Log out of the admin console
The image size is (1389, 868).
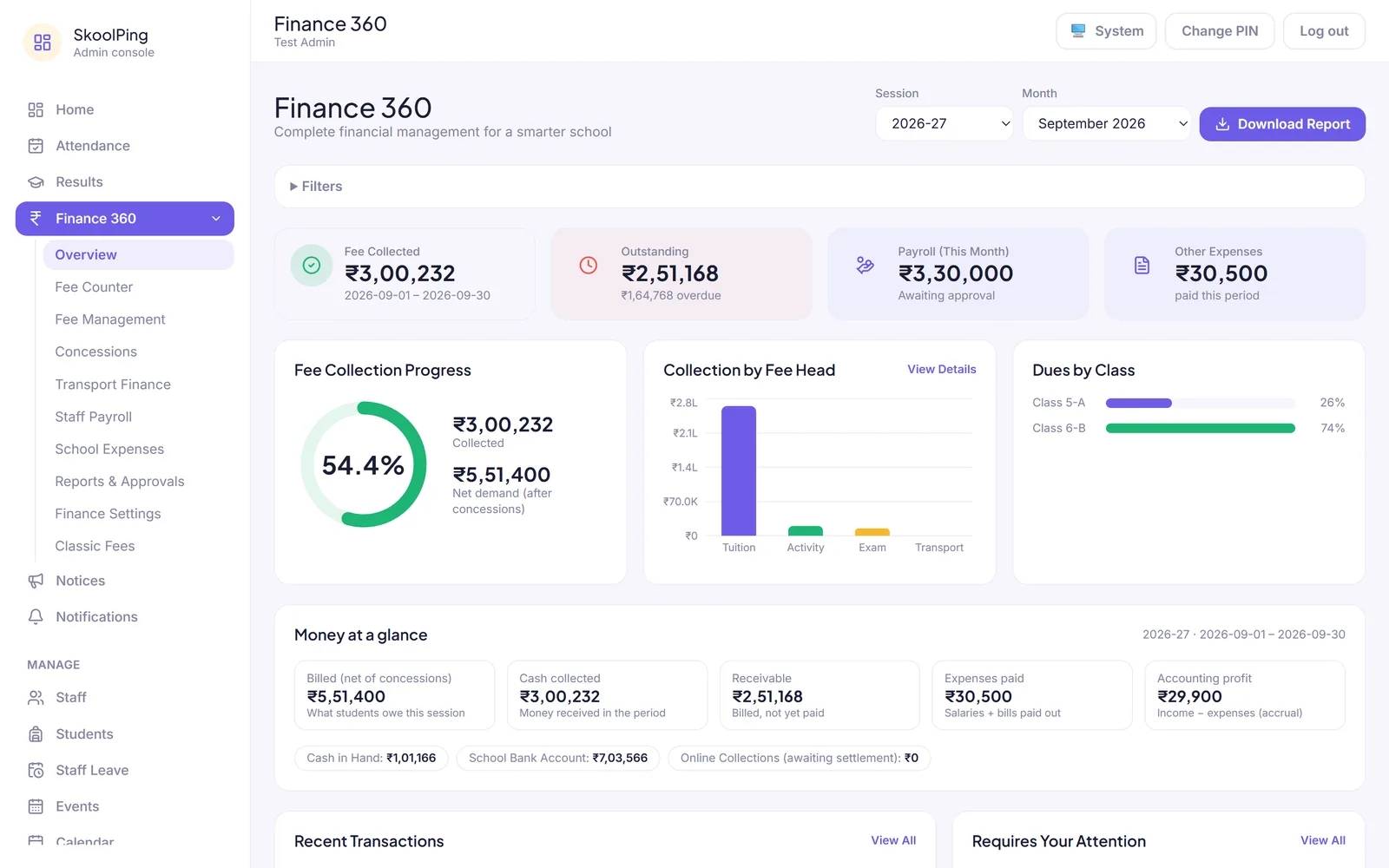(x=1324, y=31)
